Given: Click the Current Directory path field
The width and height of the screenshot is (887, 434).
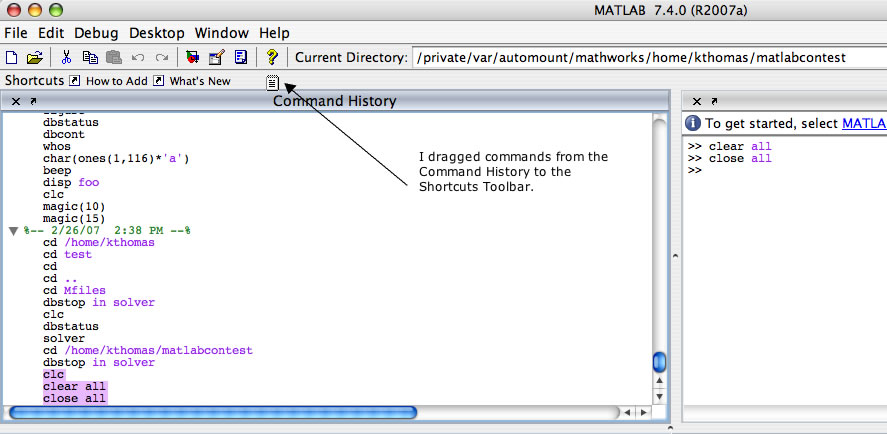Looking at the screenshot, I should 645,58.
